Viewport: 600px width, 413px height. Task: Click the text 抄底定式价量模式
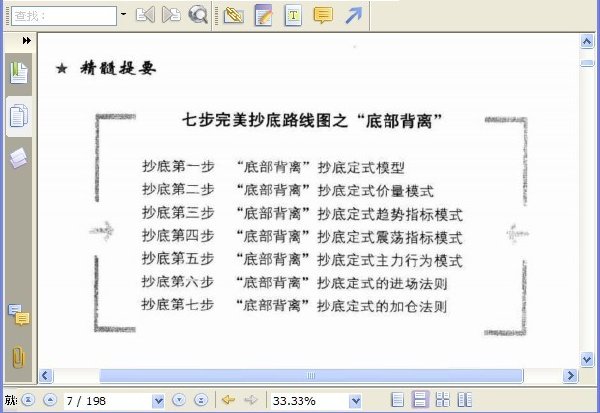(x=376, y=191)
